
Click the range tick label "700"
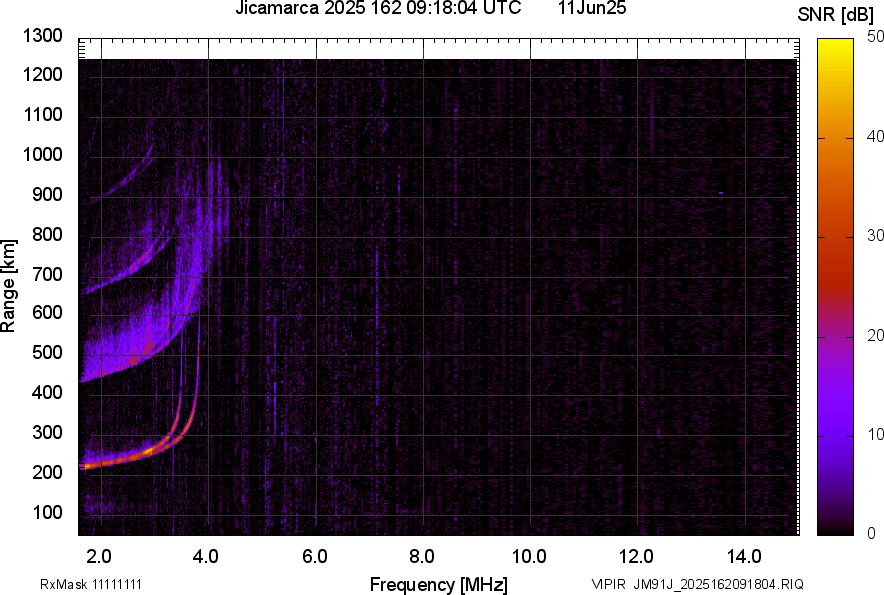click(47, 274)
